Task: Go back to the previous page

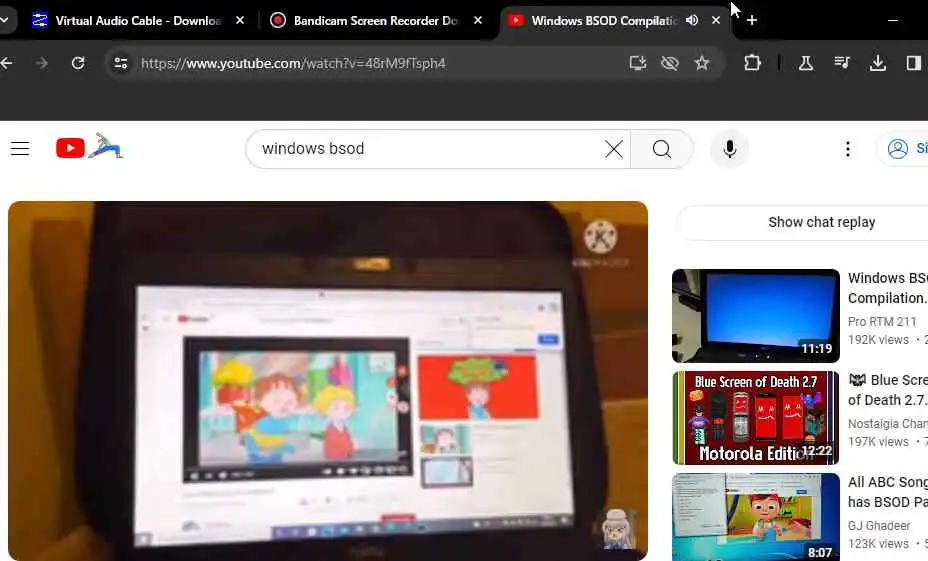Action: (7, 63)
